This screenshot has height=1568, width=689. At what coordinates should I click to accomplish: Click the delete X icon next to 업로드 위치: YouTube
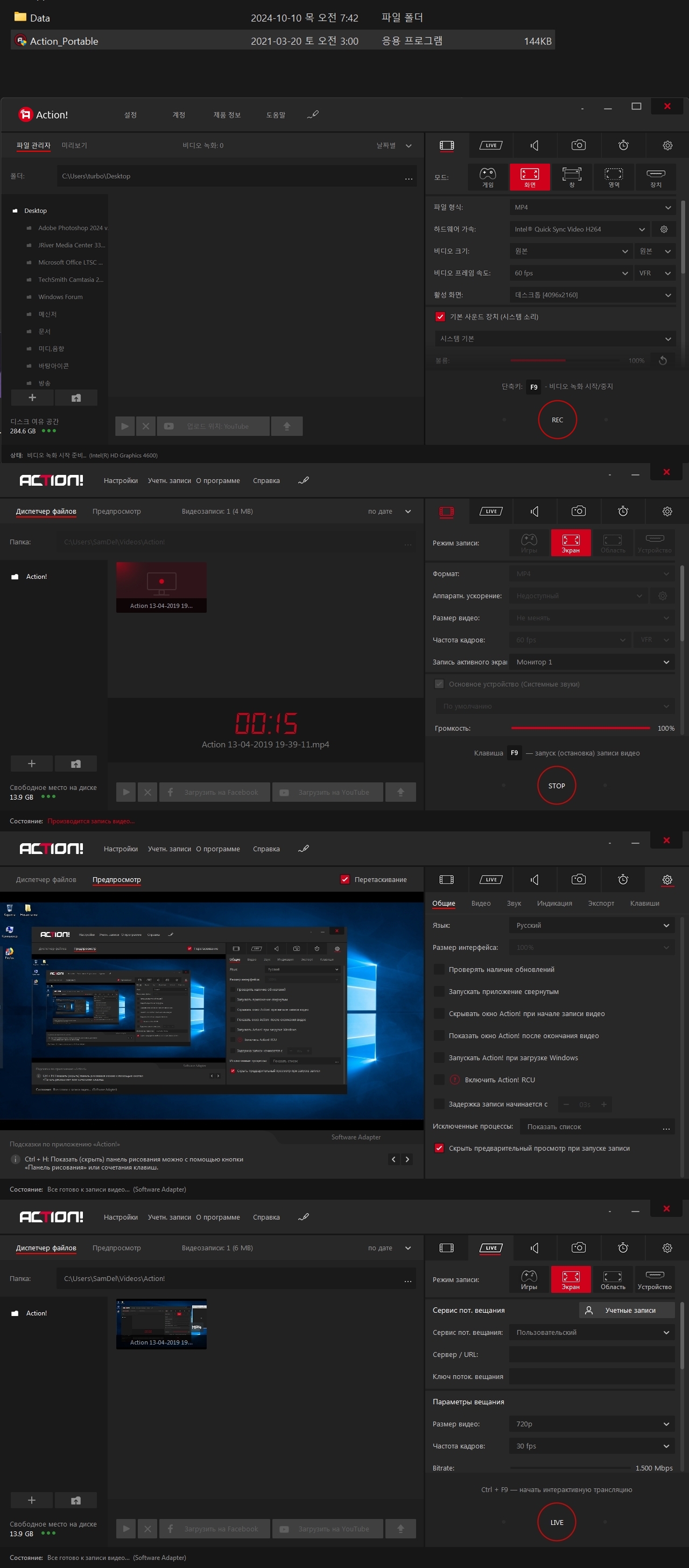[145, 426]
